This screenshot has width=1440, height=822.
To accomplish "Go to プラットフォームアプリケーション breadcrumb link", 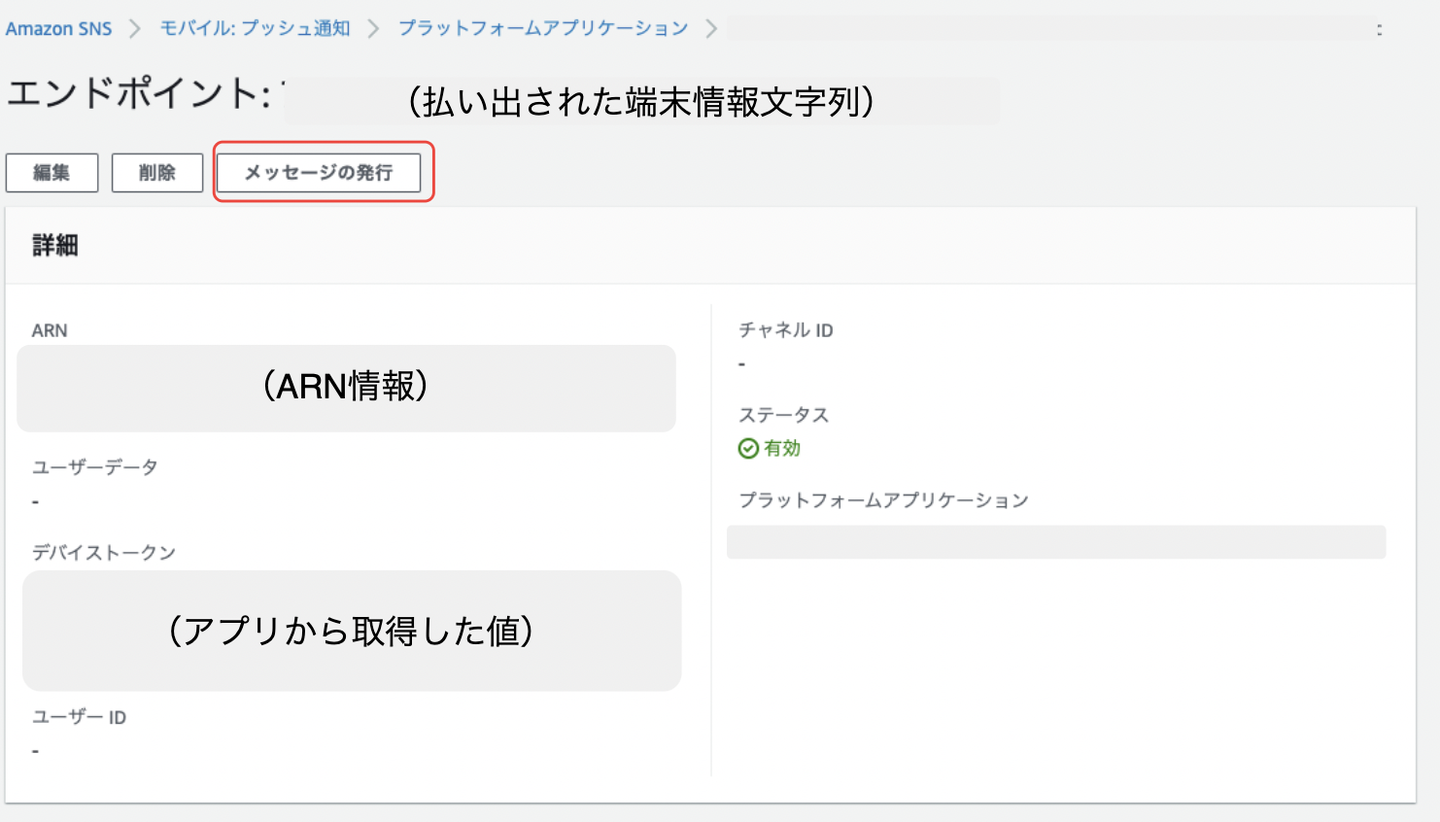I will click(543, 28).
